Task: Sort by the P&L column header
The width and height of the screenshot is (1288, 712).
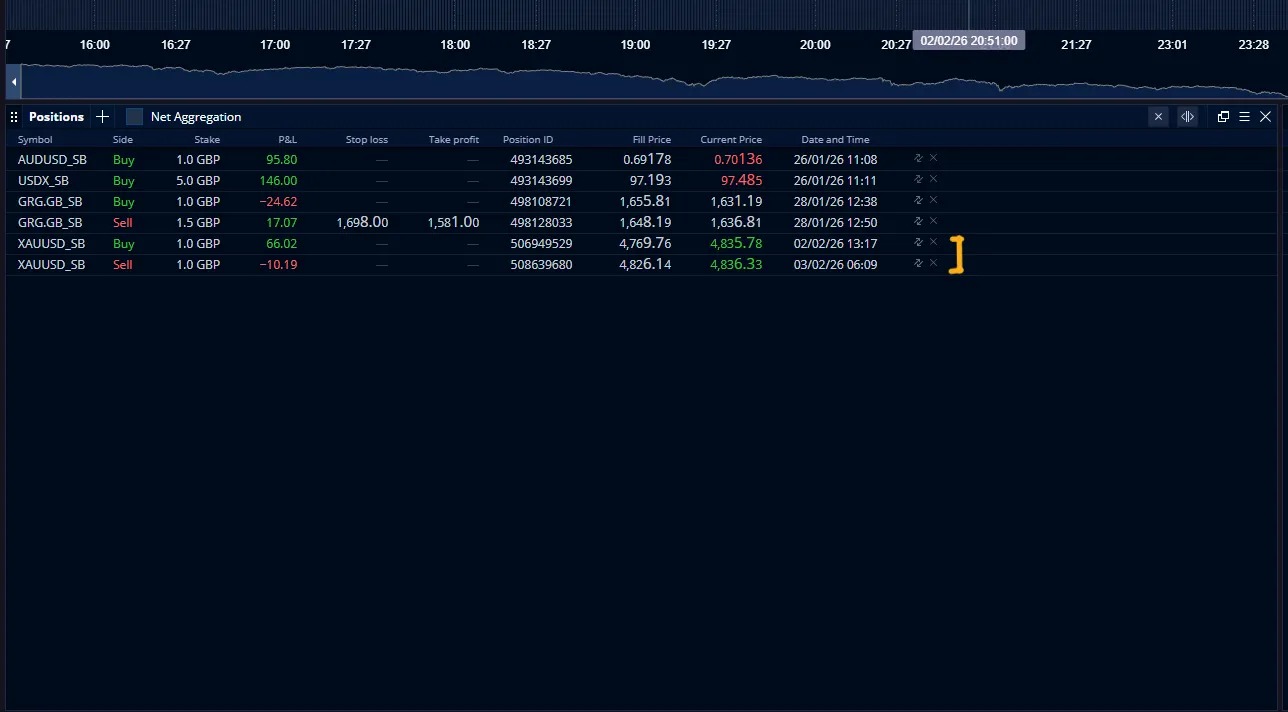Action: coord(287,140)
